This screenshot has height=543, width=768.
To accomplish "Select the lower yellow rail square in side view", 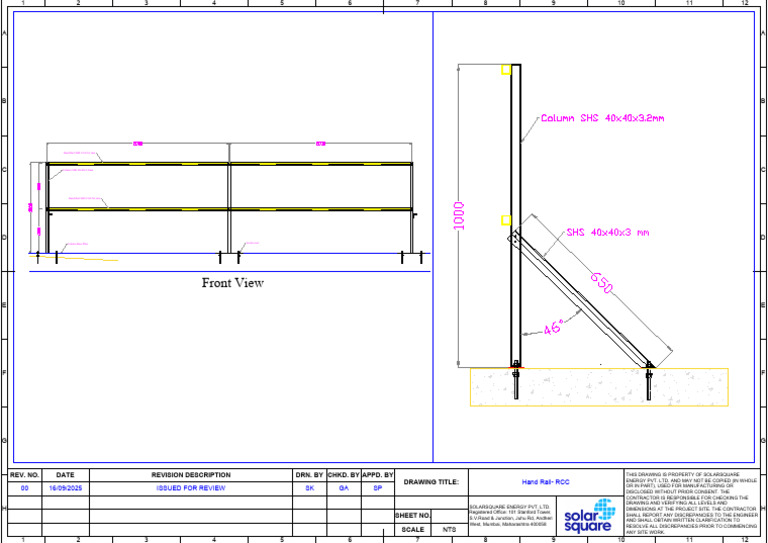I will click(x=506, y=220).
